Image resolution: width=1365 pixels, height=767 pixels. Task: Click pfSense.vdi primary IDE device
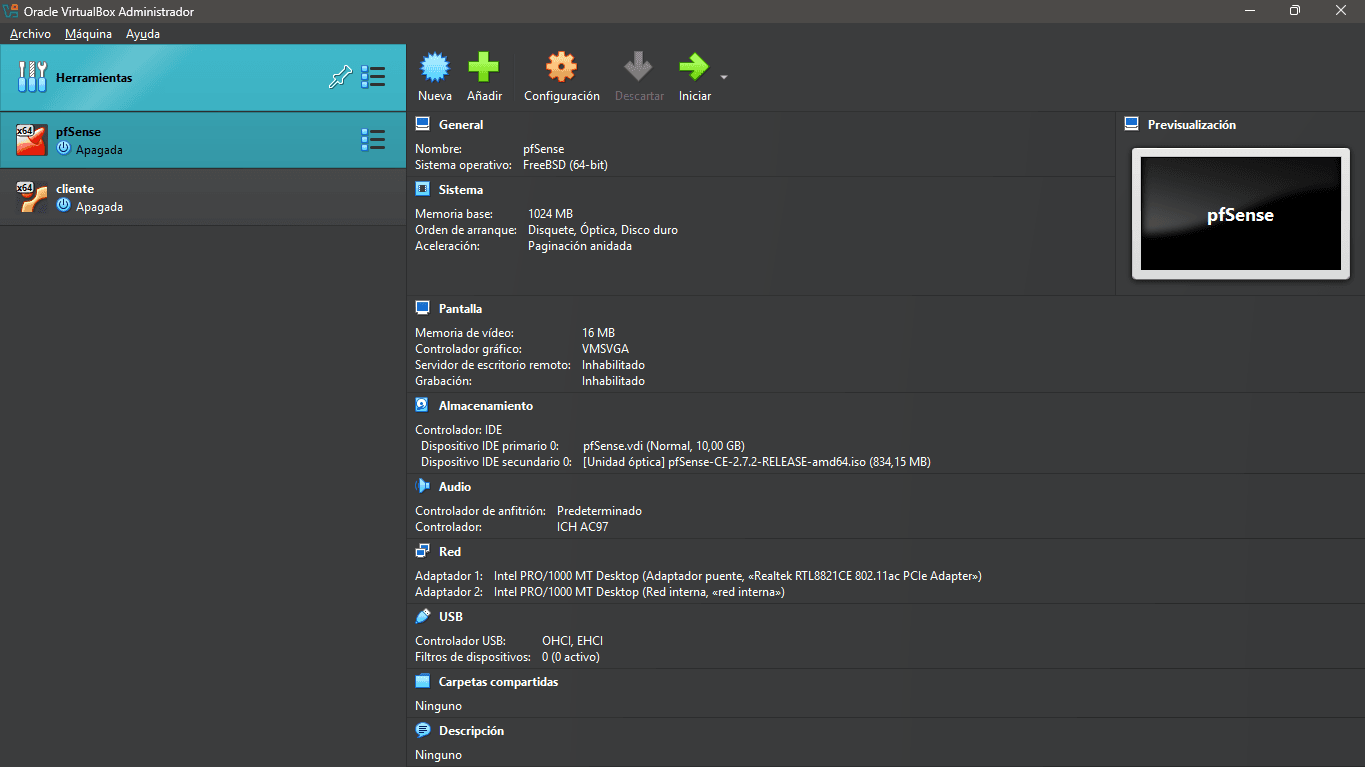coord(664,446)
